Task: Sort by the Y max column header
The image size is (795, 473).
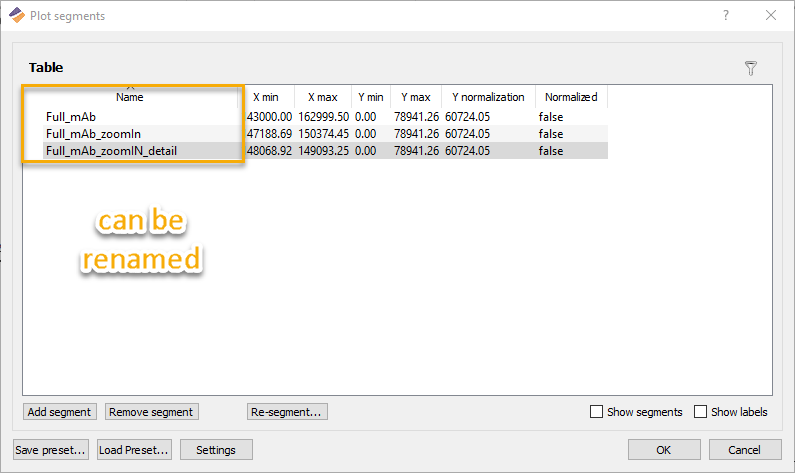Action: tap(416, 97)
